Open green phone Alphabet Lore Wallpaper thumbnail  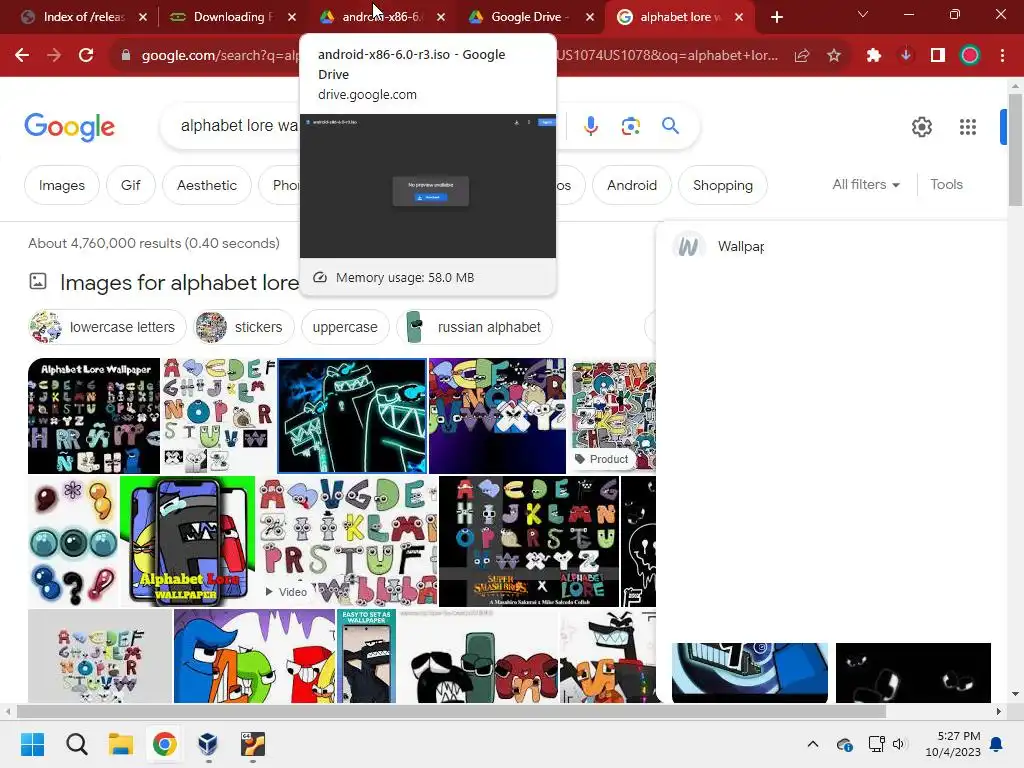click(x=187, y=541)
